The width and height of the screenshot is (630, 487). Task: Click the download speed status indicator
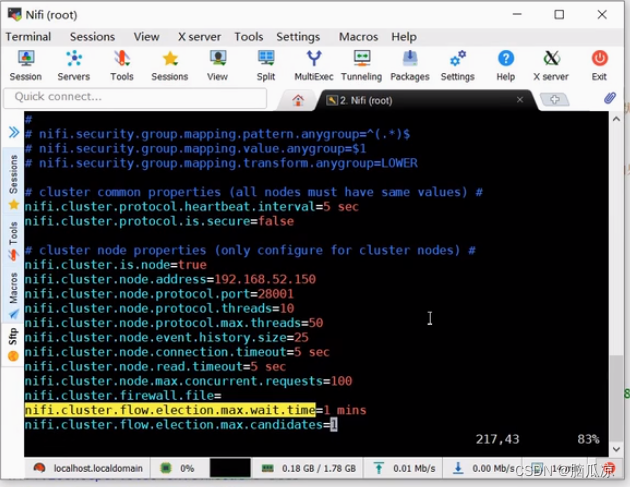coord(484,468)
